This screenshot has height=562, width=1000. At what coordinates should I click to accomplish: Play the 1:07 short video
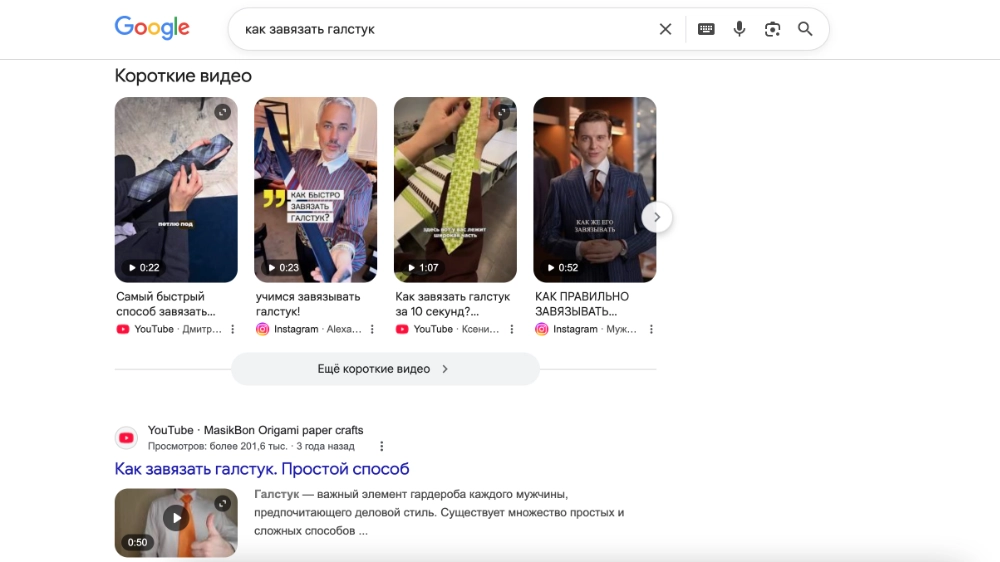(423, 268)
